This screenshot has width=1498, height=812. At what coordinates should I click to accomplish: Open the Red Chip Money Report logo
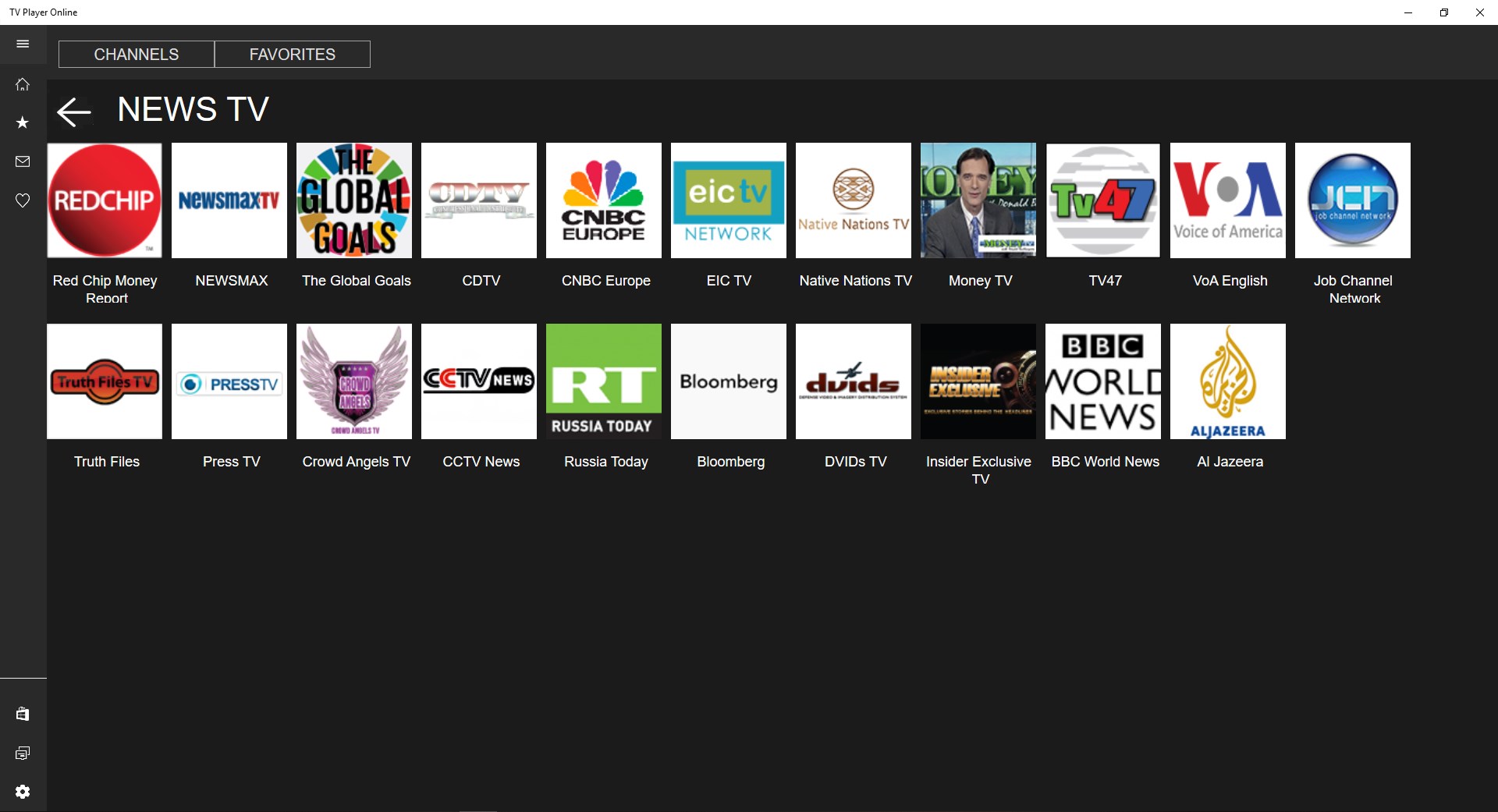(105, 200)
